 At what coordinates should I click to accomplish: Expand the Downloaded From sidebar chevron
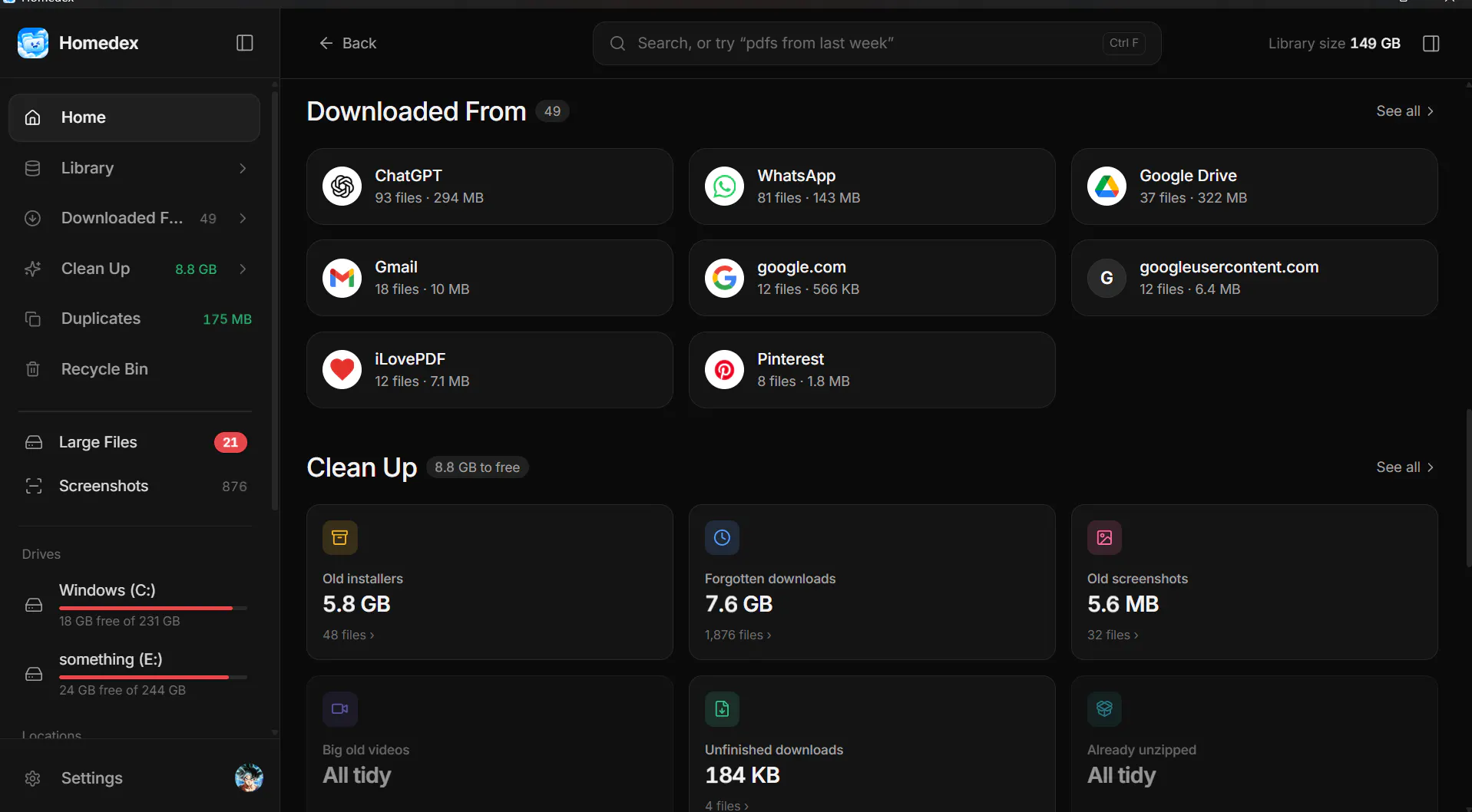pyautogui.click(x=243, y=219)
